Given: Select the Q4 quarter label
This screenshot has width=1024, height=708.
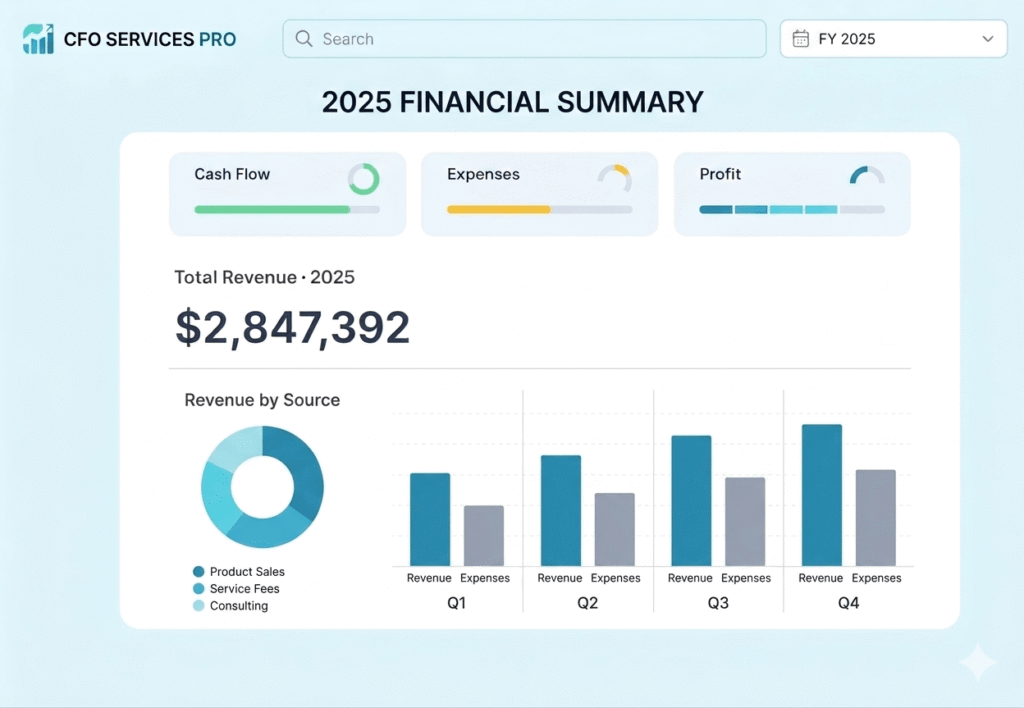Looking at the screenshot, I should tap(848, 603).
